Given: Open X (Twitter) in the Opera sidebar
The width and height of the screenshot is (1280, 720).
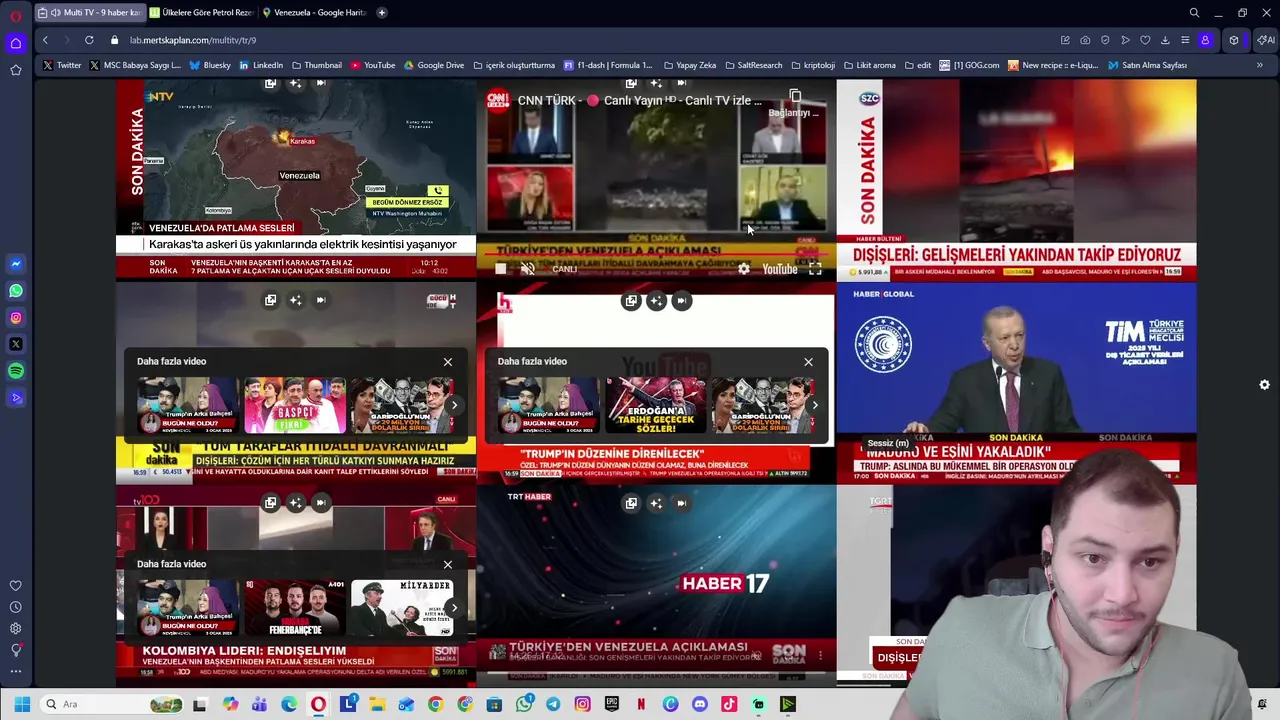Looking at the screenshot, I should pos(15,344).
